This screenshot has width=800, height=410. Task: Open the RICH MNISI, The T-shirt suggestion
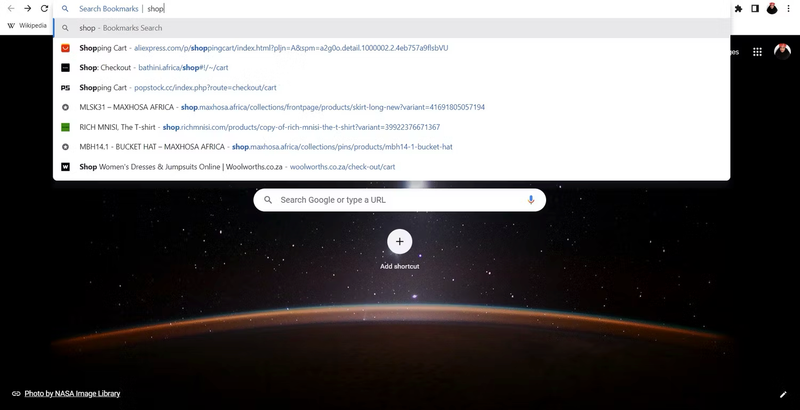pos(392,127)
